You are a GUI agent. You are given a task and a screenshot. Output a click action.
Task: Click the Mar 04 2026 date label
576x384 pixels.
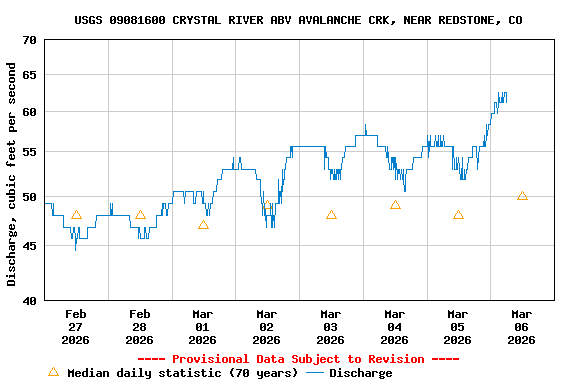(x=395, y=327)
